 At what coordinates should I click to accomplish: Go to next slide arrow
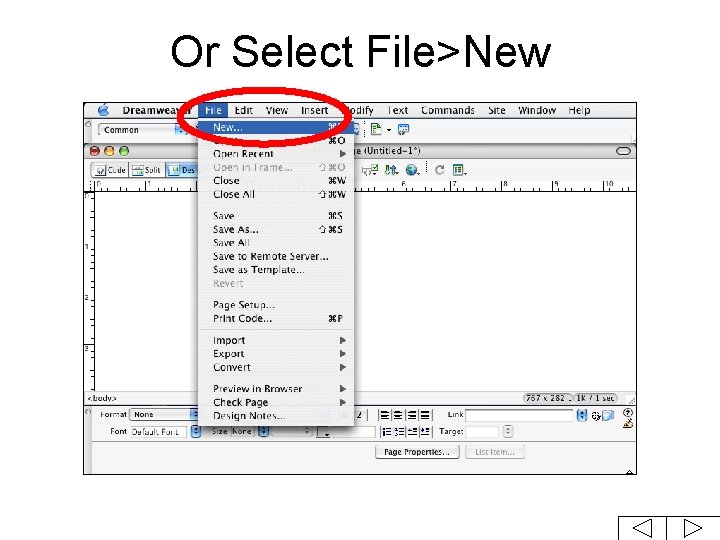[x=692, y=528]
